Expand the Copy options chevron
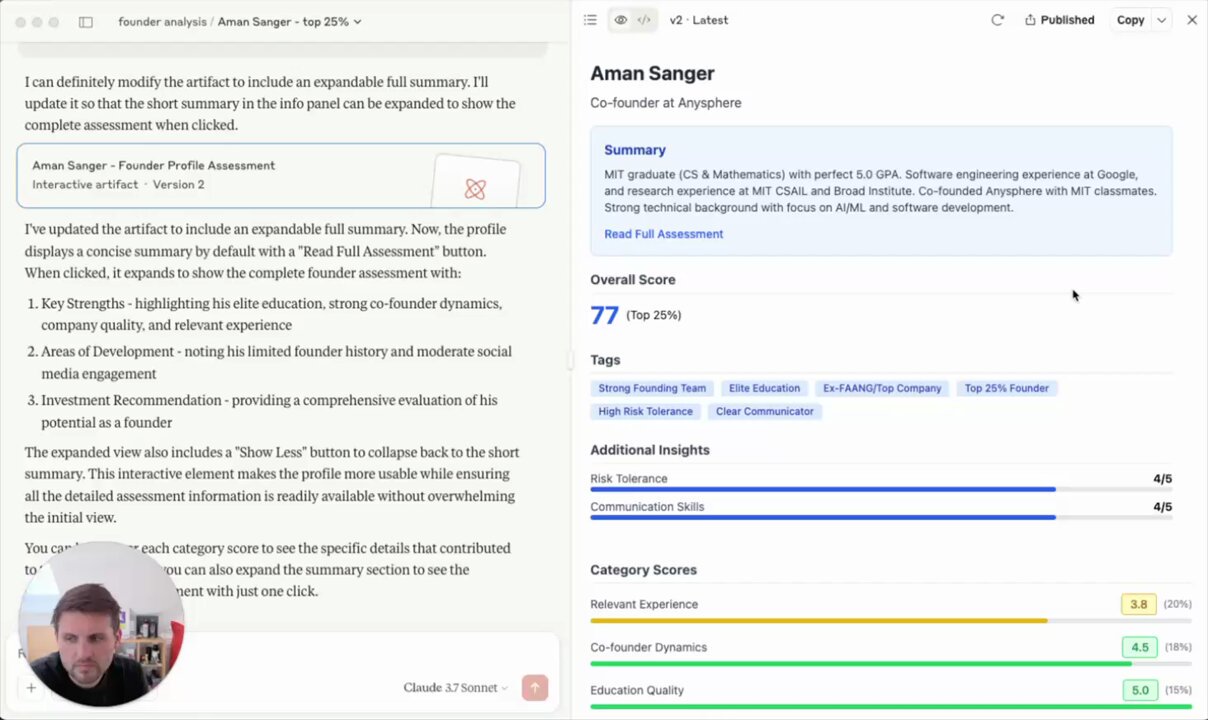The image size is (1208, 720). tap(1161, 20)
